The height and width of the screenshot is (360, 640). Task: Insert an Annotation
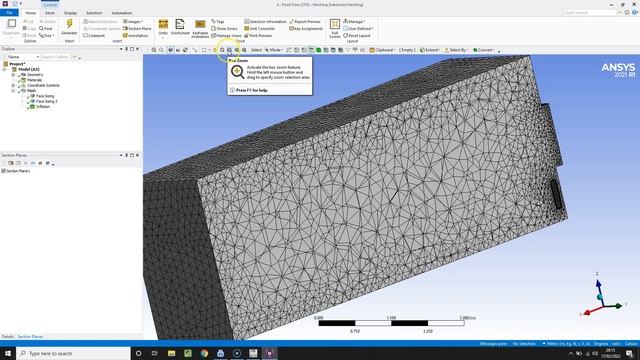136,36
